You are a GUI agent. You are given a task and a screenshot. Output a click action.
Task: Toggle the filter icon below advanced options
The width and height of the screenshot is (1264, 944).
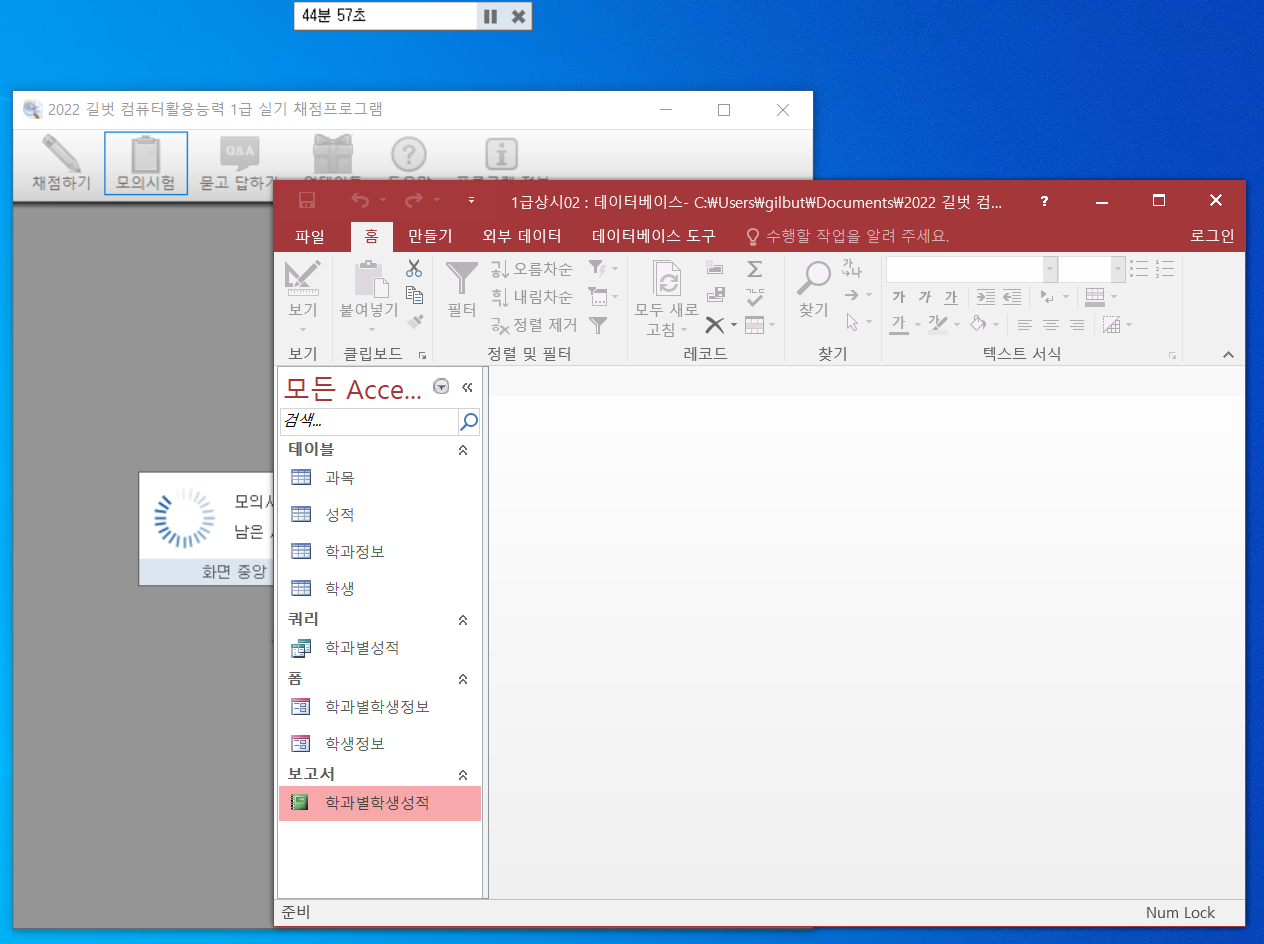[x=598, y=325]
